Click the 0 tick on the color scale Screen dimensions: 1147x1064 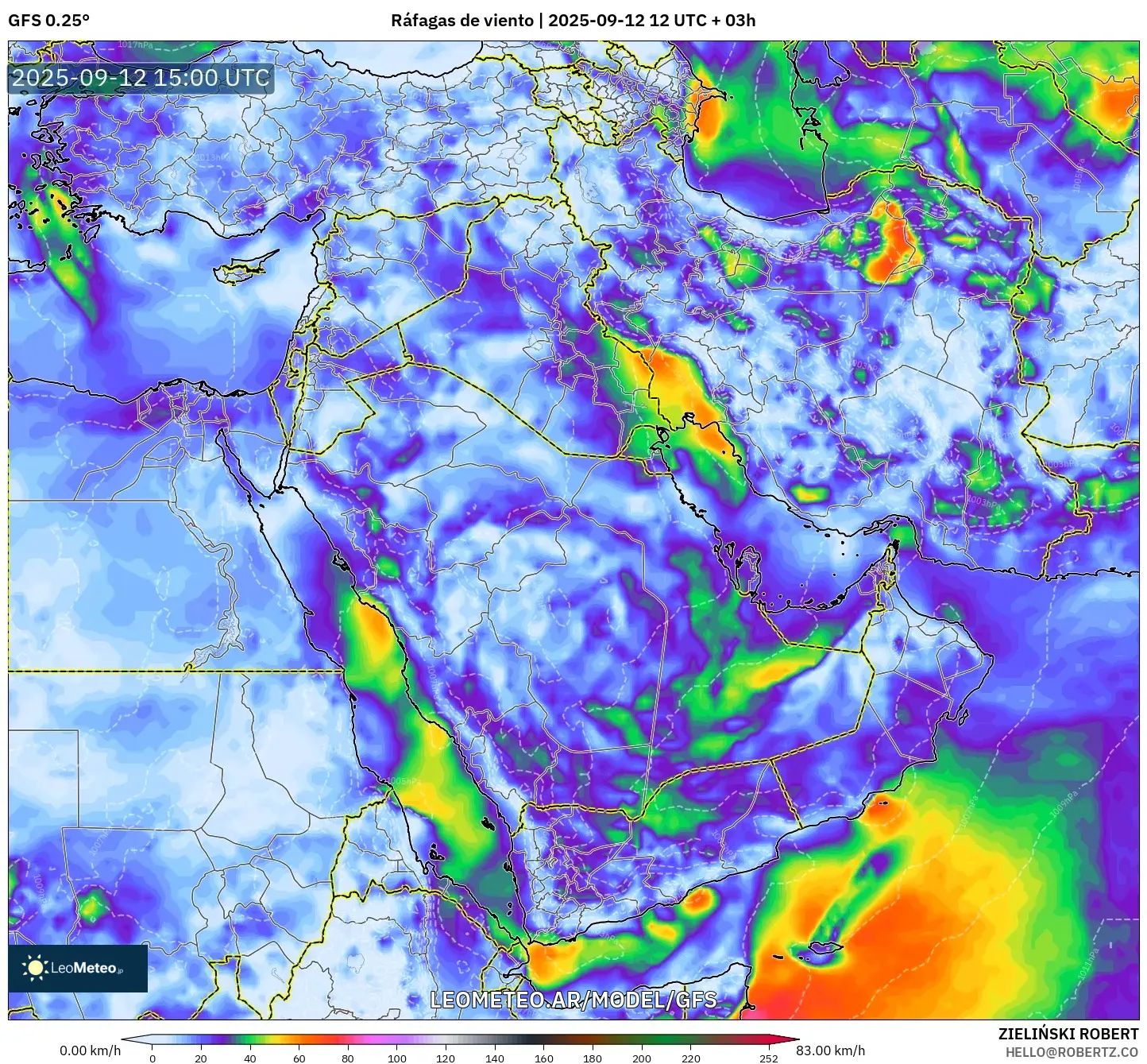(153, 1058)
